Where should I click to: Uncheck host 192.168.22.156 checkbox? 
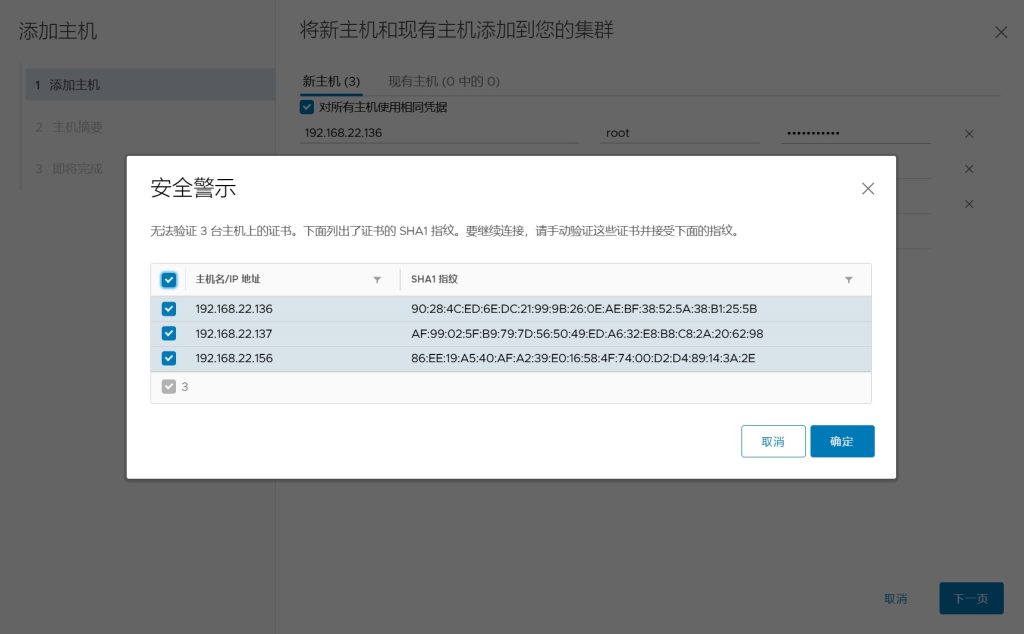[x=168, y=358]
